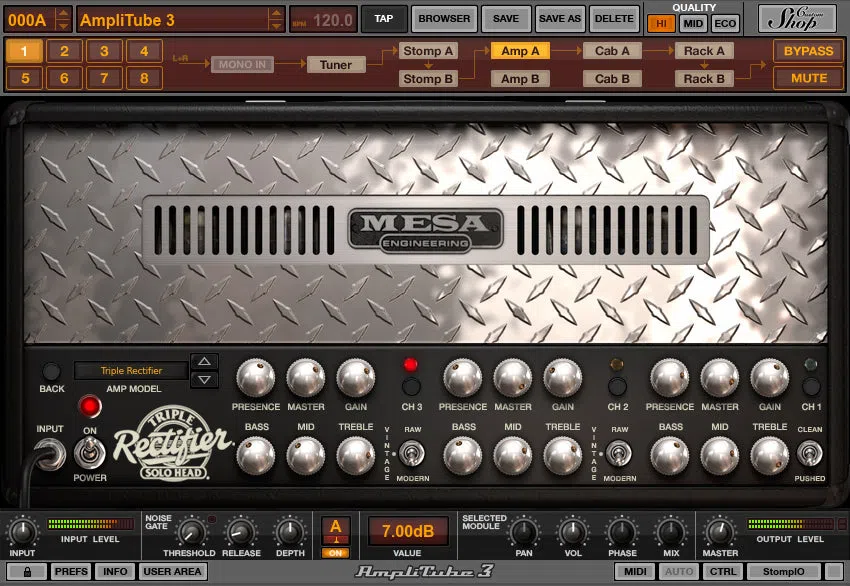This screenshot has width=850, height=586.
Task: Click the BYPASS button
Action: 808,51
